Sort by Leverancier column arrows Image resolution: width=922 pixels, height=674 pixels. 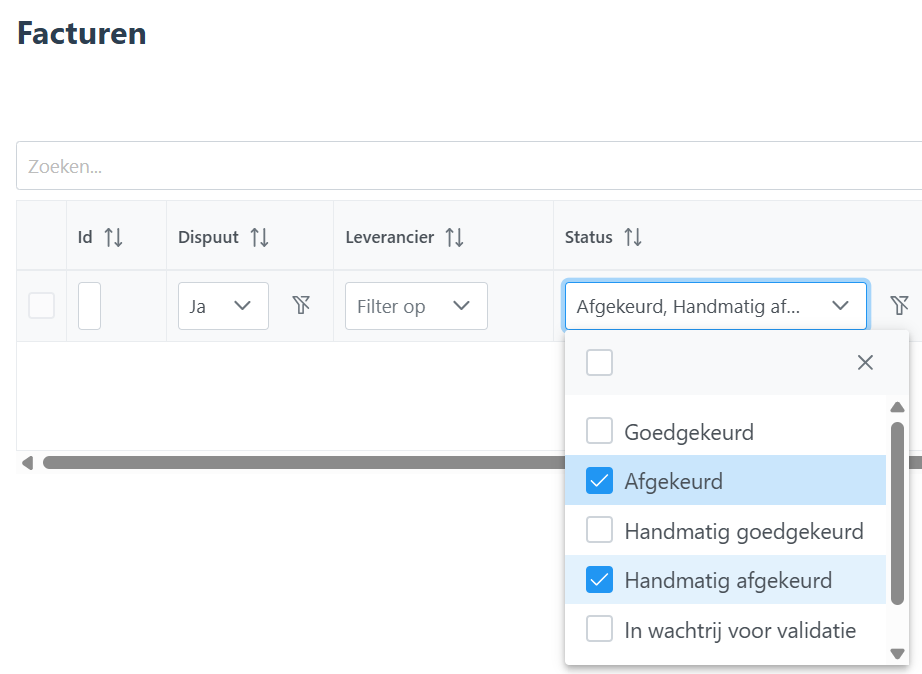pyautogui.click(x=454, y=237)
